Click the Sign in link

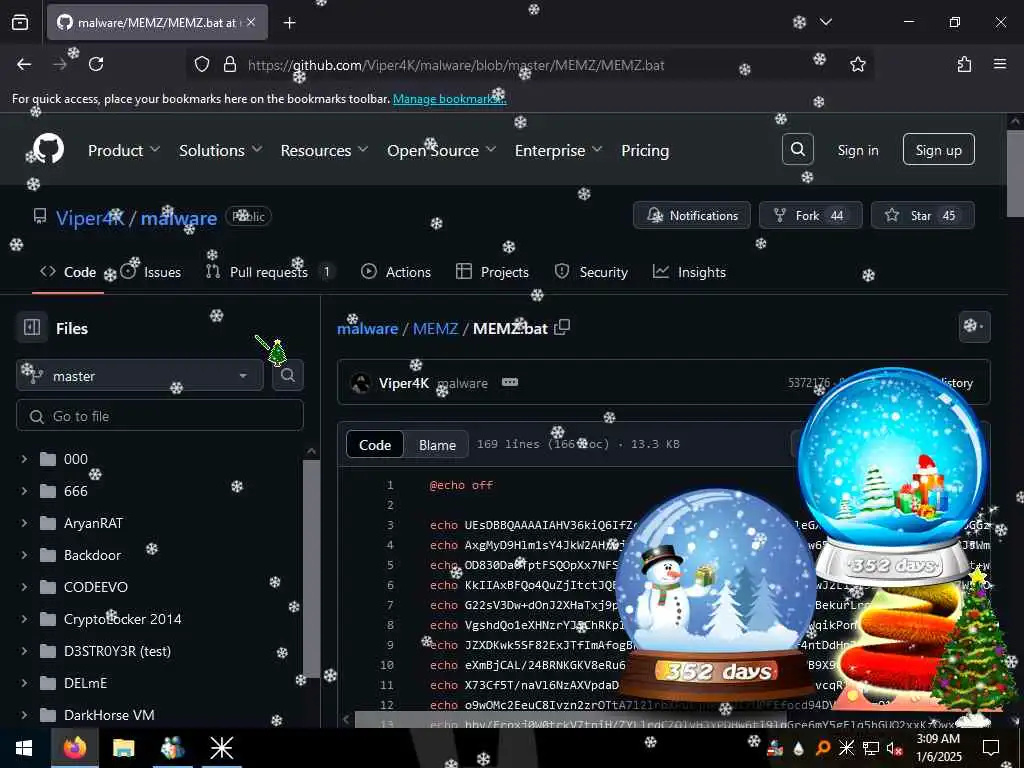pyautogui.click(x=857, y=150)
